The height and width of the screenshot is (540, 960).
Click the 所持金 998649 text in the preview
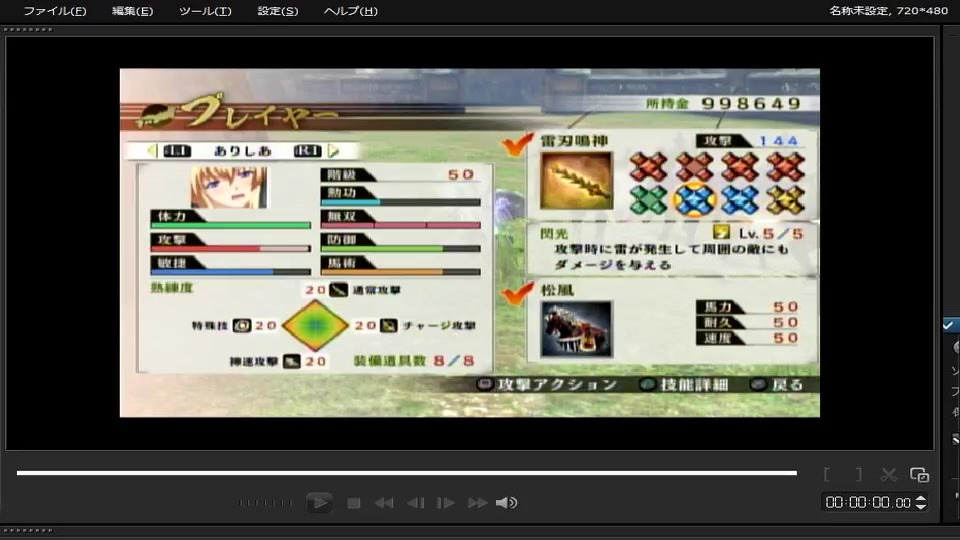pos(723,103)
